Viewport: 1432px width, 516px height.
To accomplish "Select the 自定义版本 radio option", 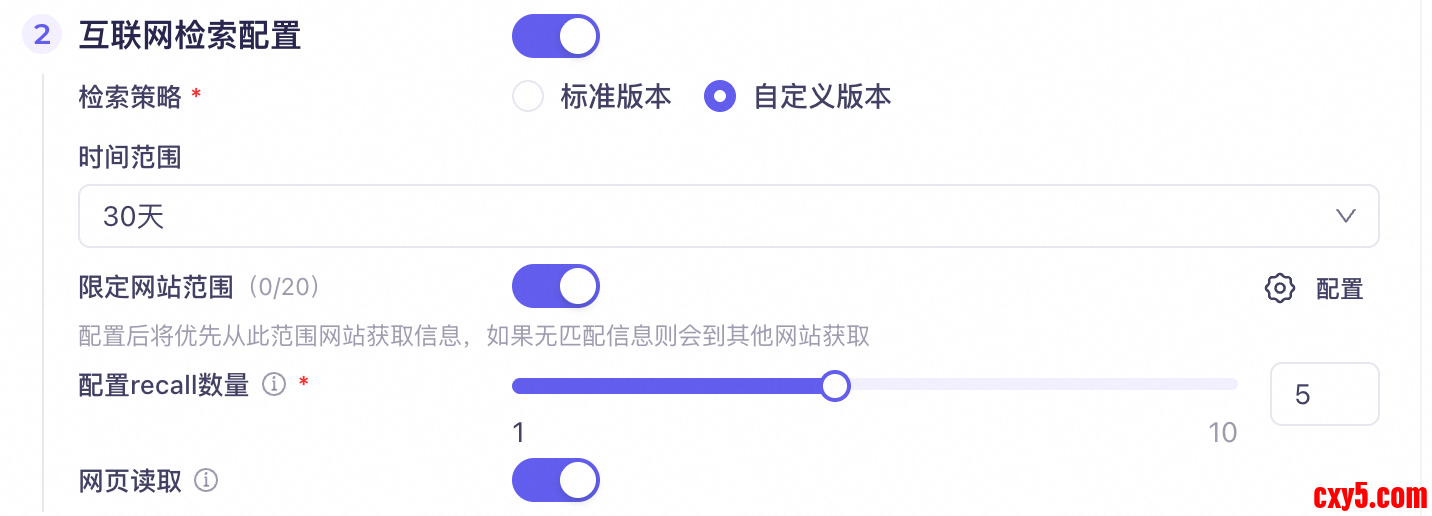I will pos(720,97).
